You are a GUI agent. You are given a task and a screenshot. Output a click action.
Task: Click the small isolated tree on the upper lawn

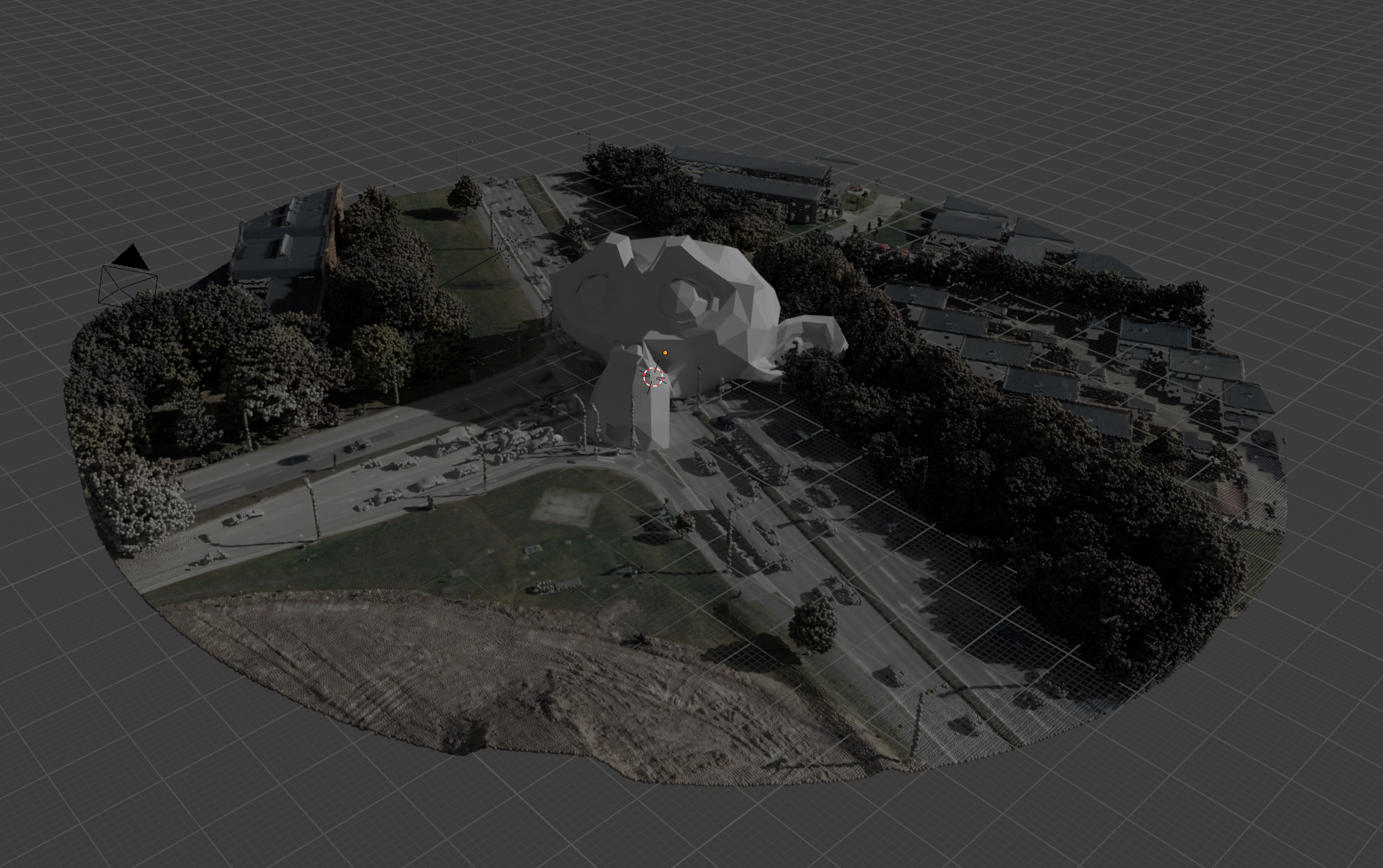pyautogui.click(x=464, y=191)
